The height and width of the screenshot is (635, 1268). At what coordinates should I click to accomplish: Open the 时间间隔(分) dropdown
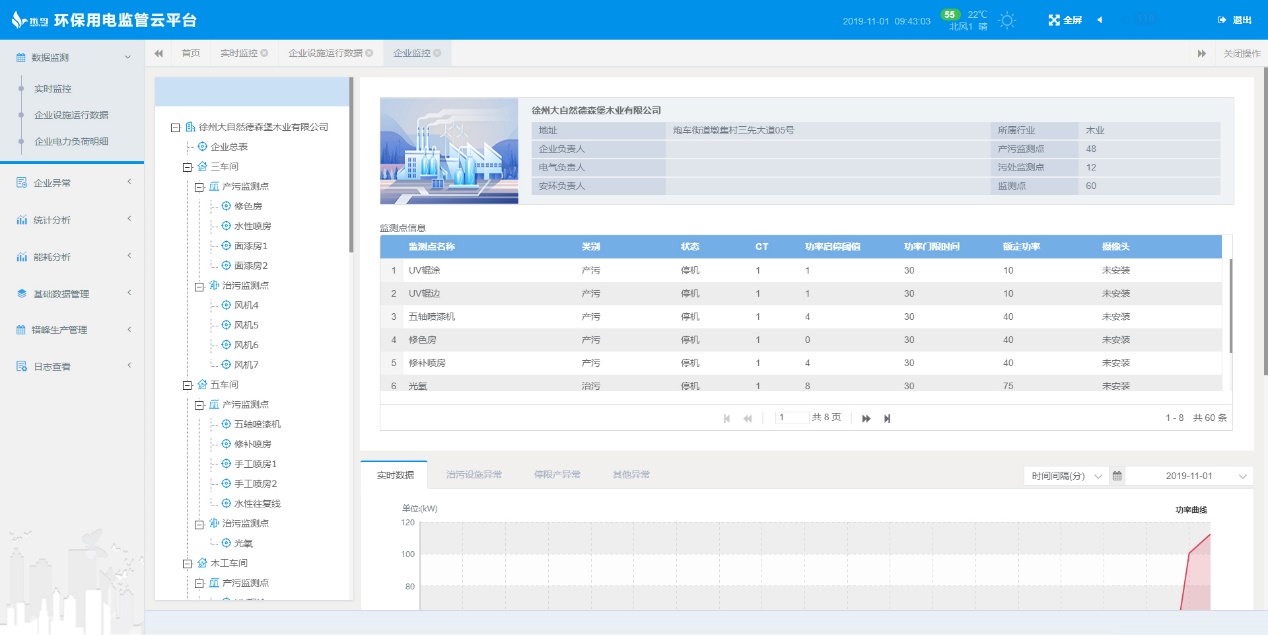point(1067,476)
